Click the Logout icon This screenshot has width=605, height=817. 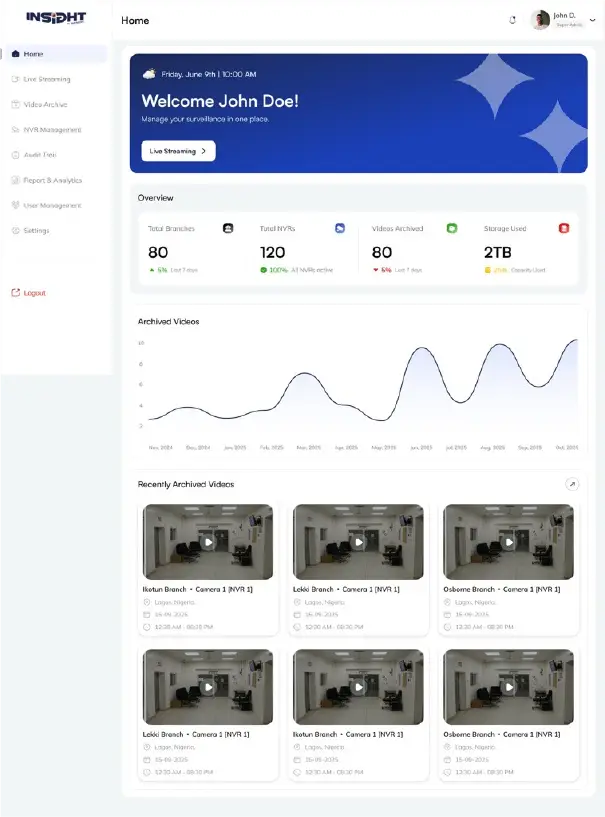click(16, 292)
